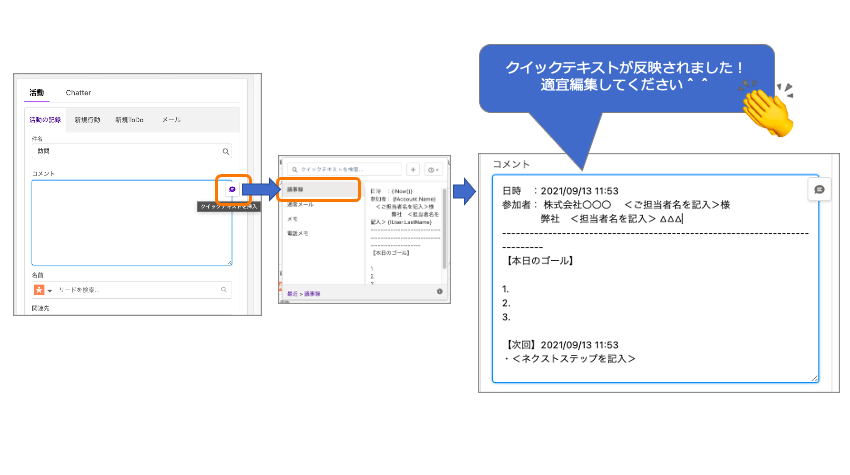Select the 新規ToDo subtab
850x475 pixels.
pyautogui.click(x=130, y=120)
